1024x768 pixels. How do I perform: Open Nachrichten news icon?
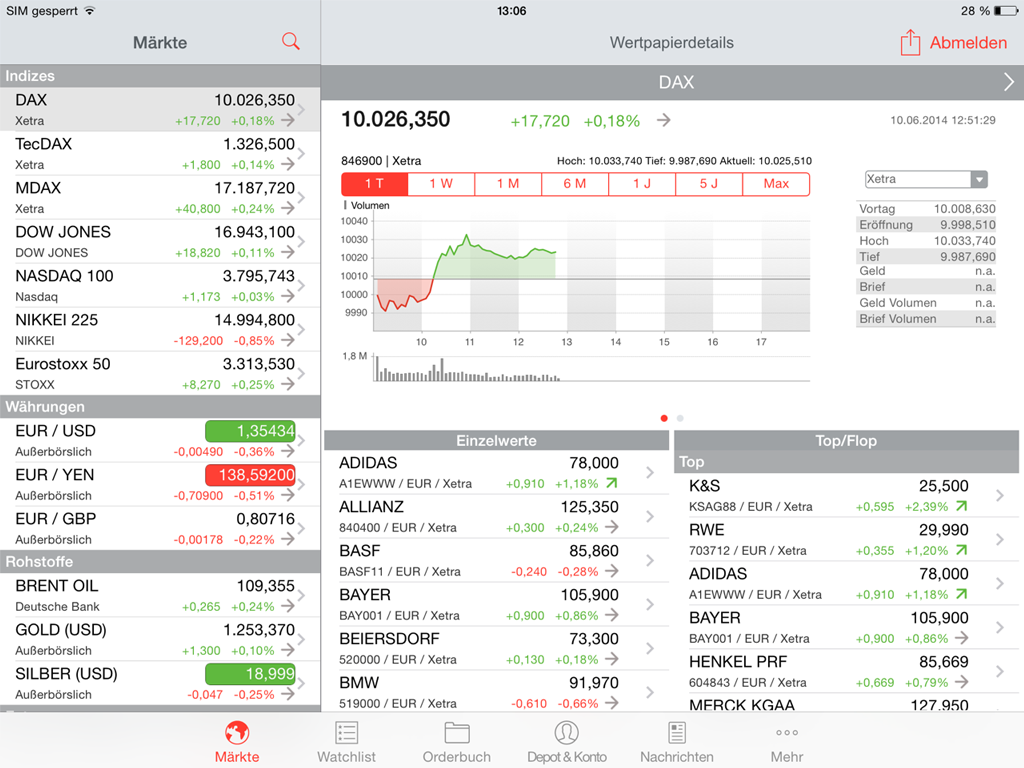tap(677, 733)
